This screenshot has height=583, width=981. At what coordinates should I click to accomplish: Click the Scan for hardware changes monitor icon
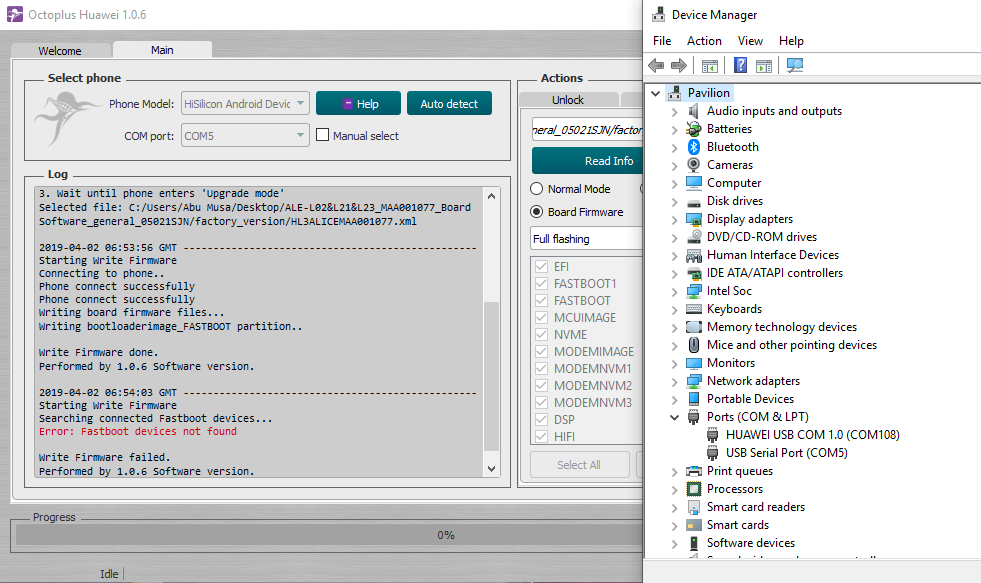point(795,65)
